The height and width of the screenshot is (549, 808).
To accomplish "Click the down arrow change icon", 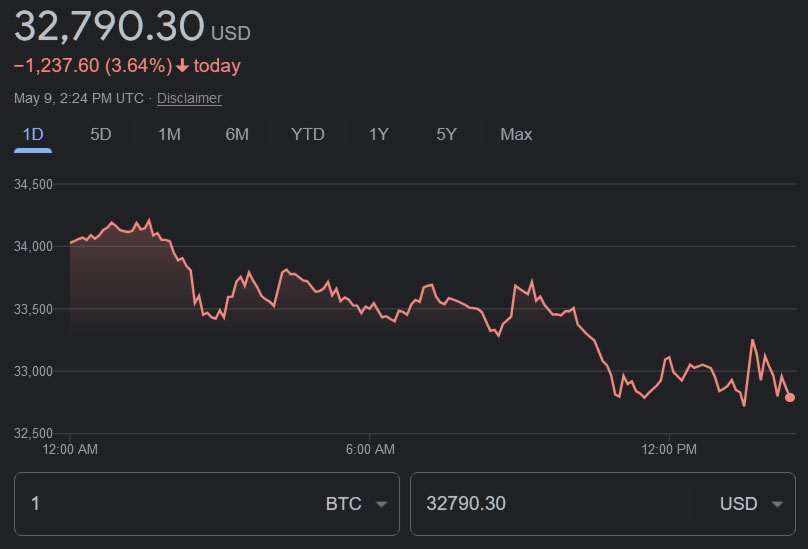I will pos(182,66).
